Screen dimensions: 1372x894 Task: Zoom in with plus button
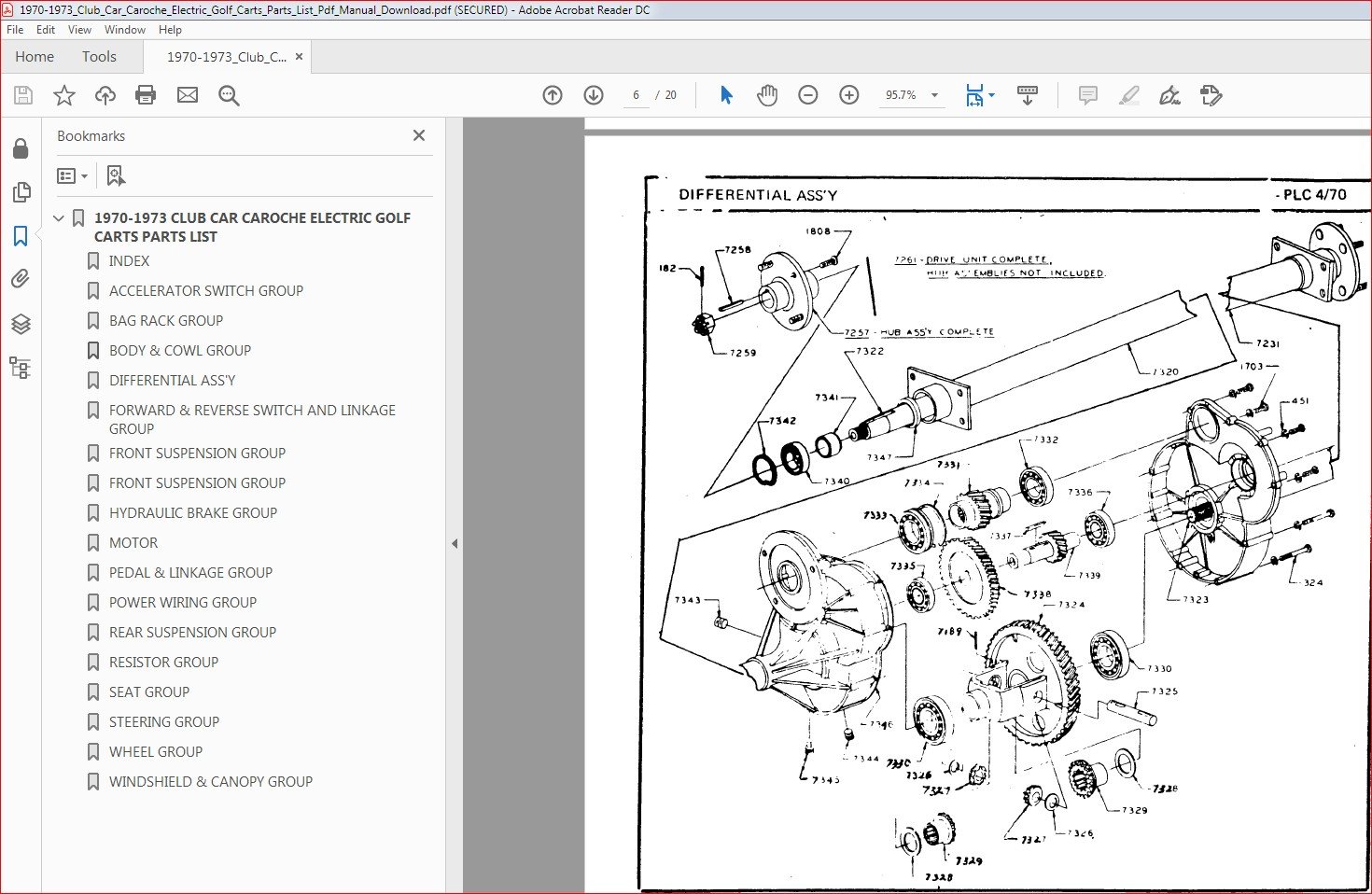pos(849,95)
